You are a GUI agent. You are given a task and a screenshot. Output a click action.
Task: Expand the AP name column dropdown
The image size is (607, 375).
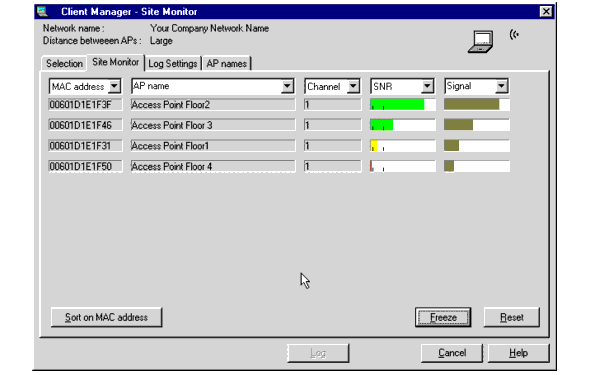pos(287,86)
